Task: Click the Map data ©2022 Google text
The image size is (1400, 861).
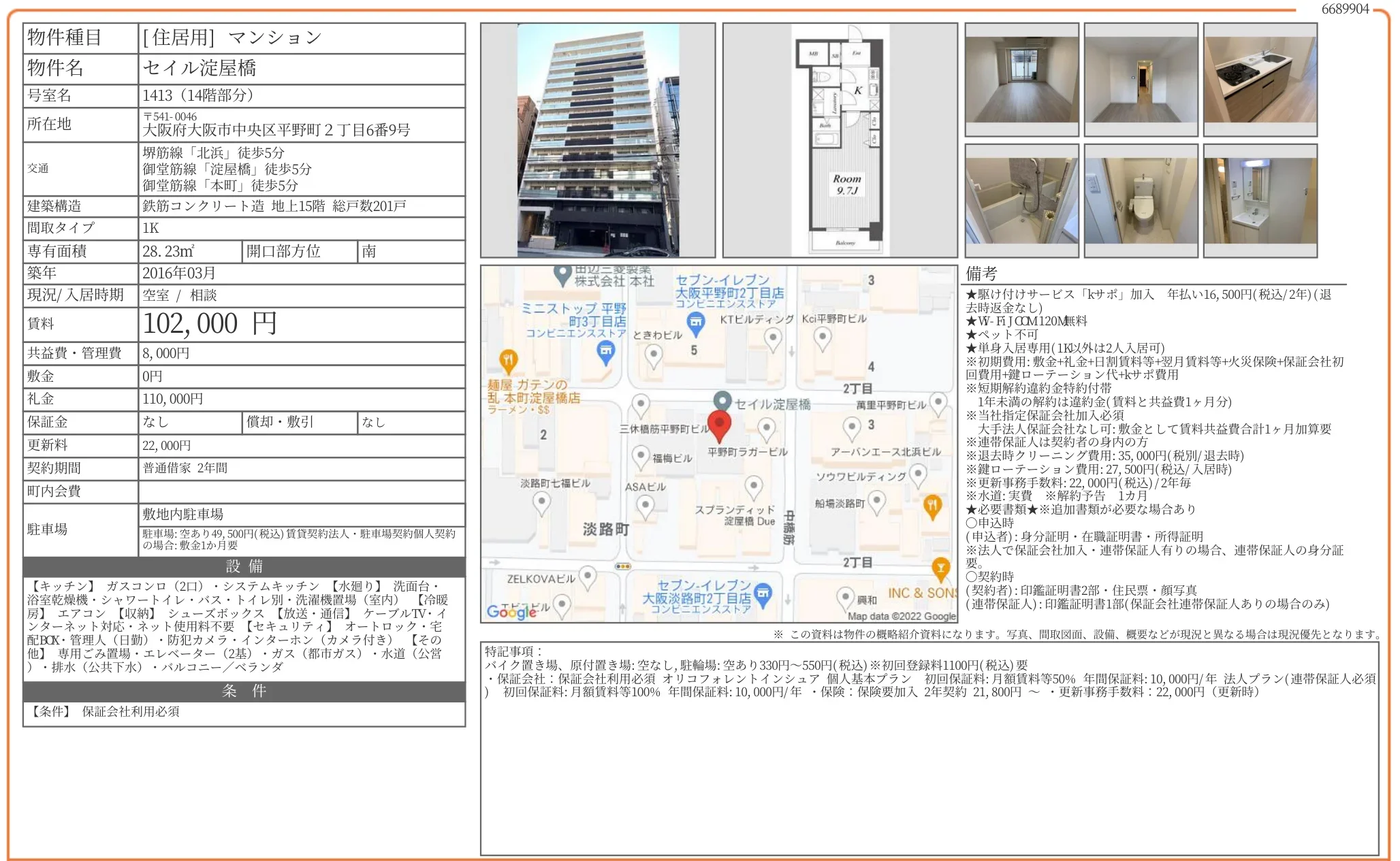Action: click(x=901, y=616)
